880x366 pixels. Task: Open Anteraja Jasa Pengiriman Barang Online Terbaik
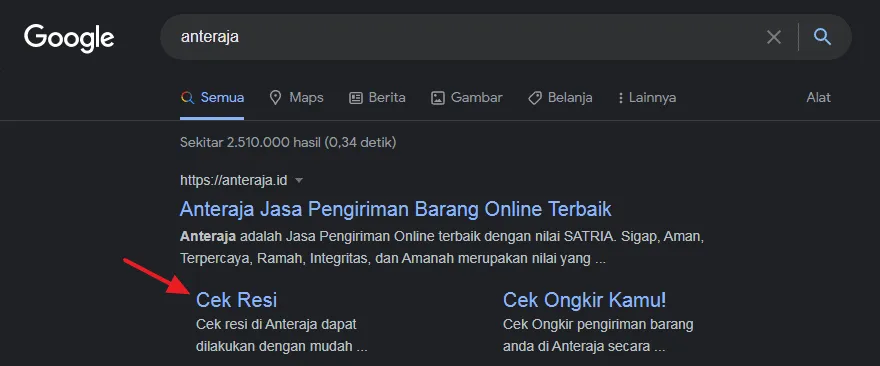(396, 209)
